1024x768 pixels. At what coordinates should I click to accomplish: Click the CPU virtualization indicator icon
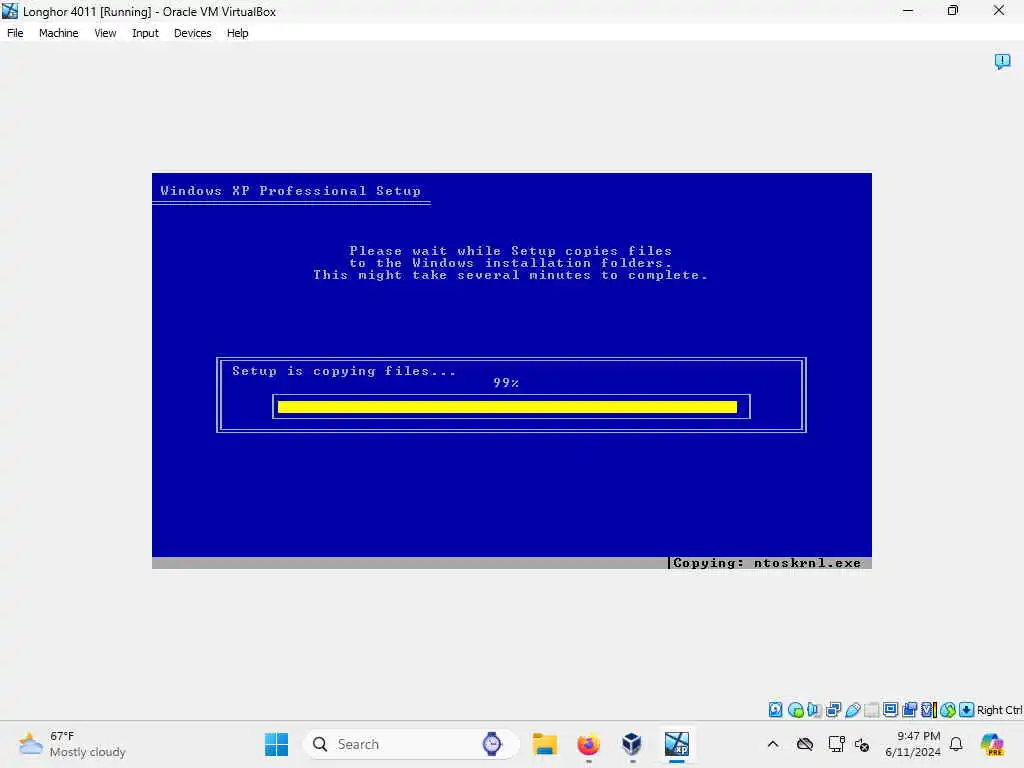(929, 709)
